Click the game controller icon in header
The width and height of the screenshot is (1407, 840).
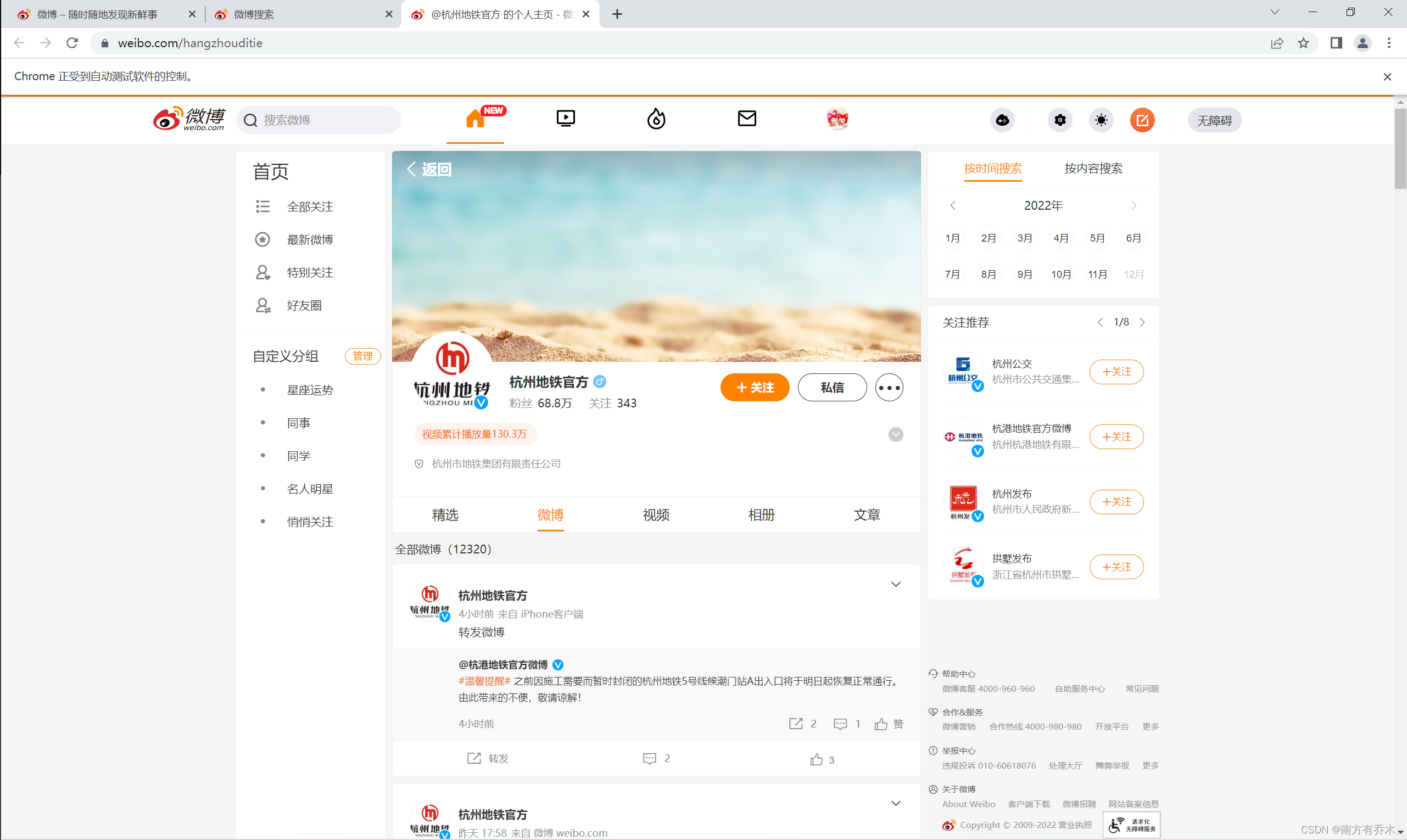1002,120
